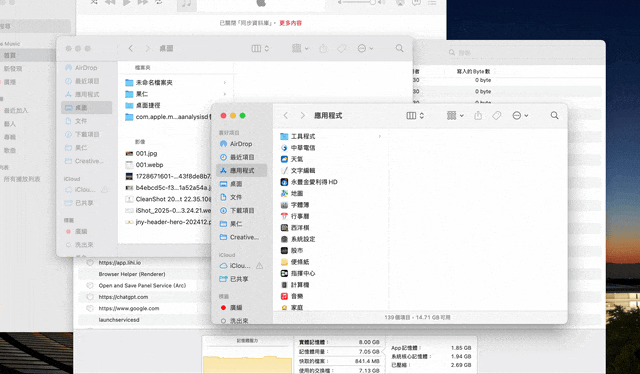Go forward in the 應用程式 window
The image size is (640, 374).
(302, 116)
